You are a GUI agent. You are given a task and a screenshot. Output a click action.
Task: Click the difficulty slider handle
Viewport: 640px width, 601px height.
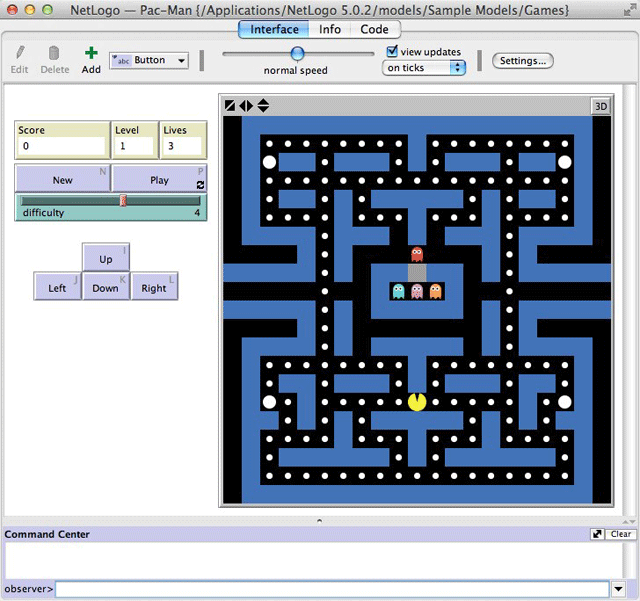(x=123, y=200)
